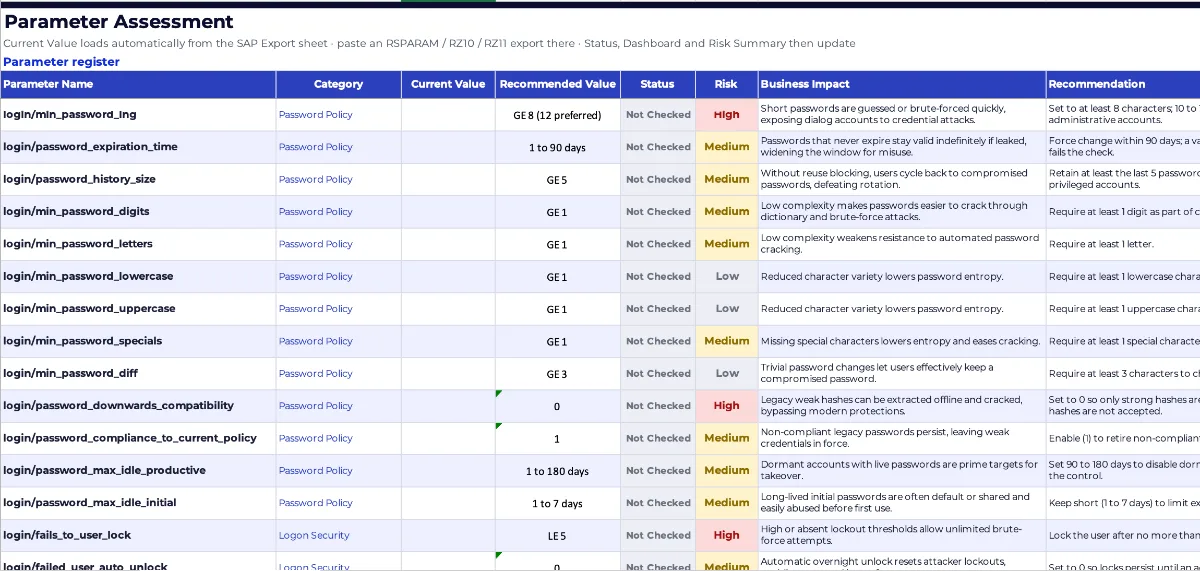This screenshot has width=1200, height=571.
Task: Select the empty Current Value cell for login/min_password_lng
Action: [x=448, y=115]
